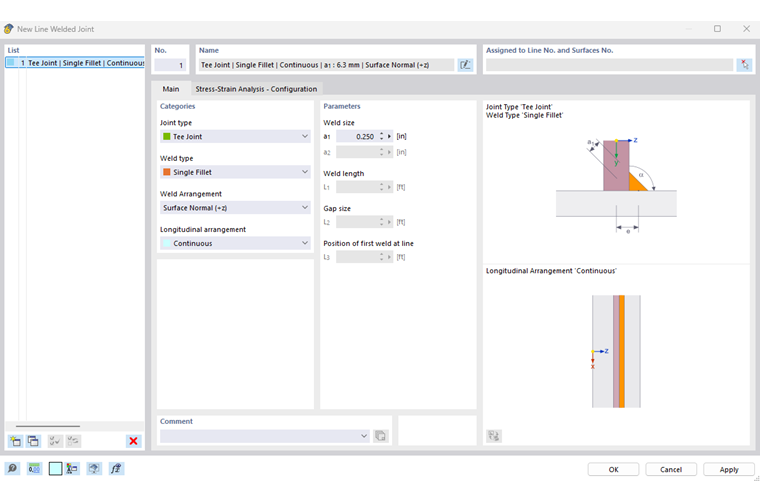
Task: Select list item 1 Tee Joint Single Fillet
Action: 75,63
